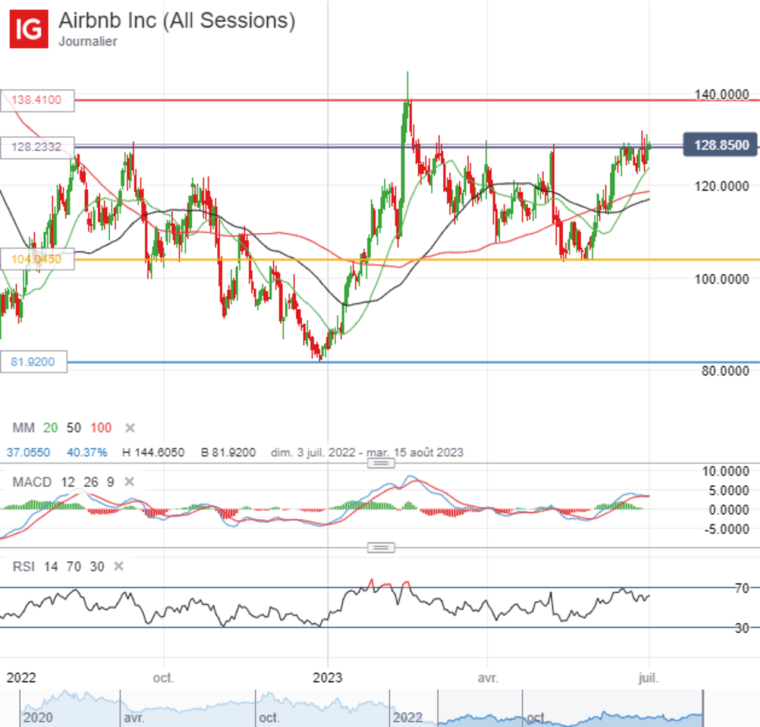Image resolution: width=760 pixels, height=727 pixels.
Task: Click the MM 20 period value
Action: (52, 428)
